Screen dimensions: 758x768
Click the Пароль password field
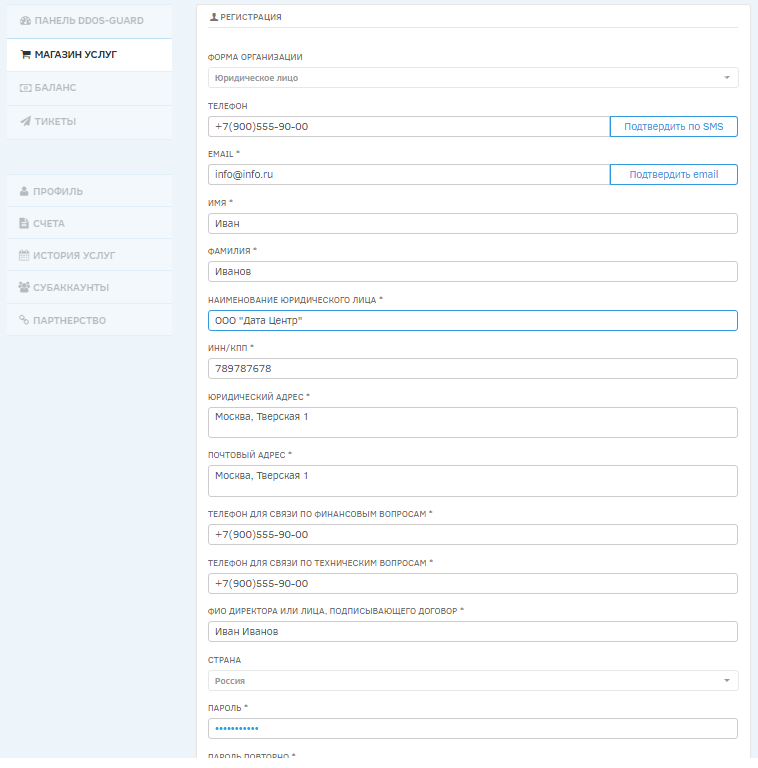pos(472,729)
